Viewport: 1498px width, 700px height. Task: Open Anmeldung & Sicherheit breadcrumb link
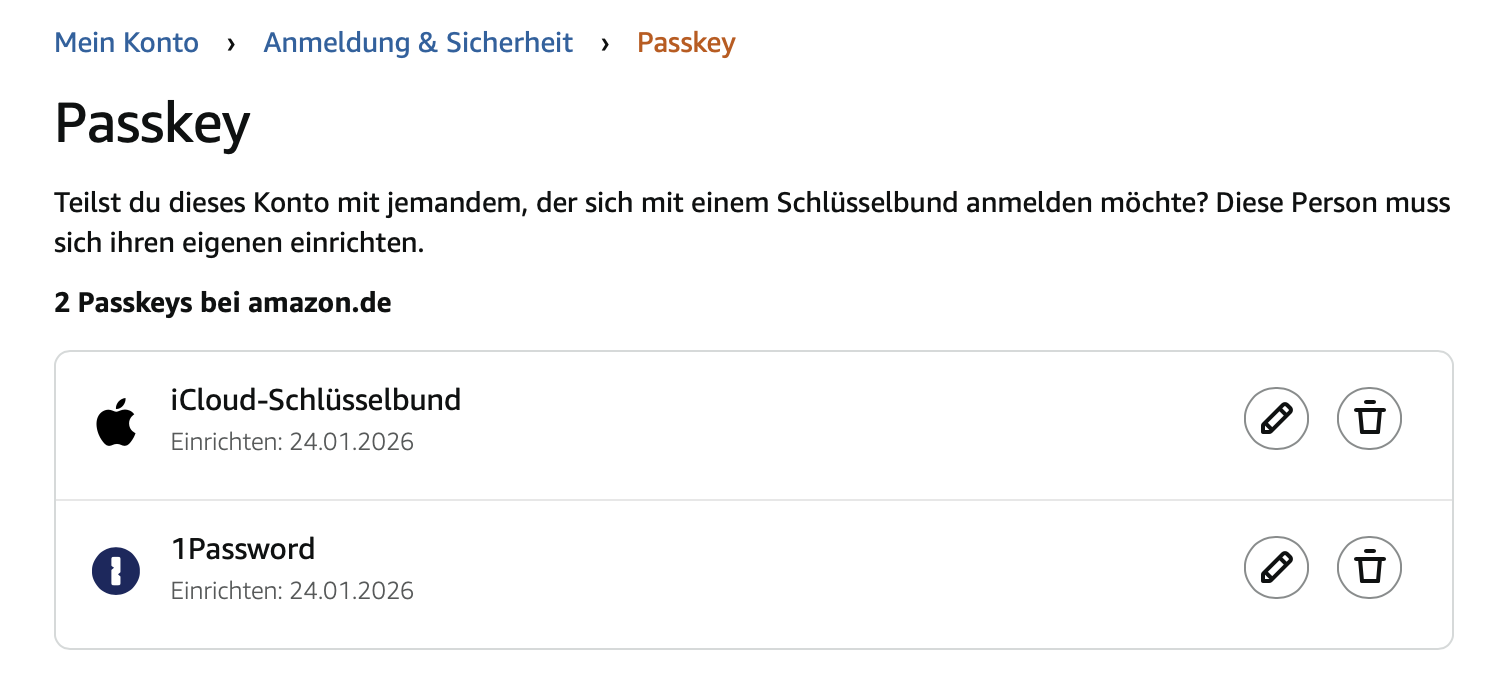click(x=418, y=43)
